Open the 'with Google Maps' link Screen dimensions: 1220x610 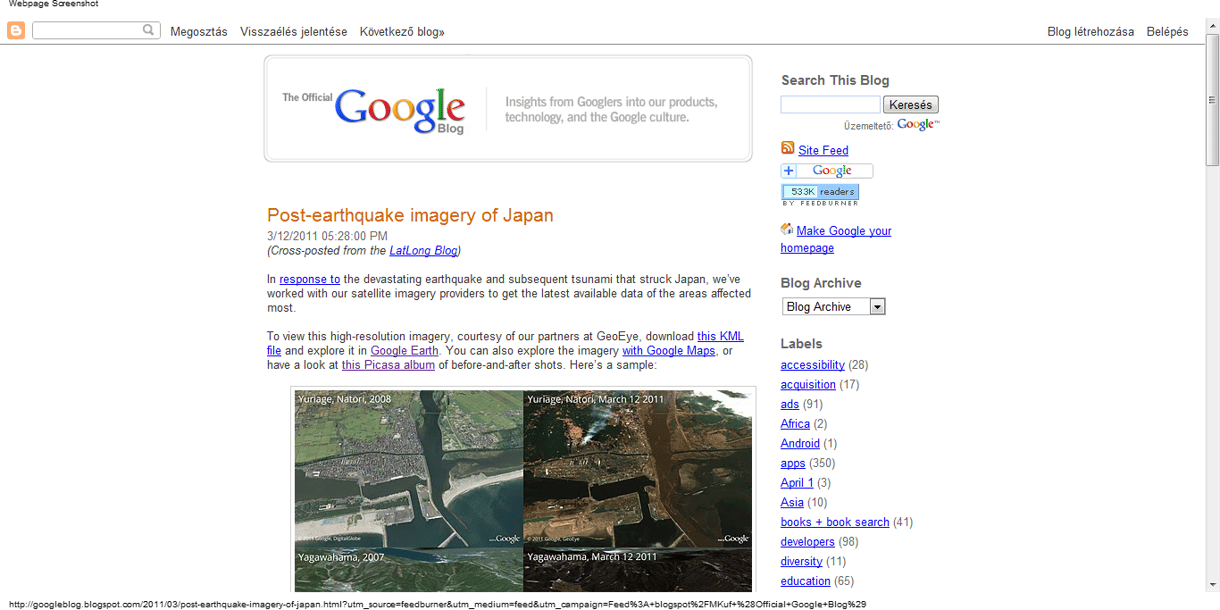pyautogui.click(x=669, y=351)
